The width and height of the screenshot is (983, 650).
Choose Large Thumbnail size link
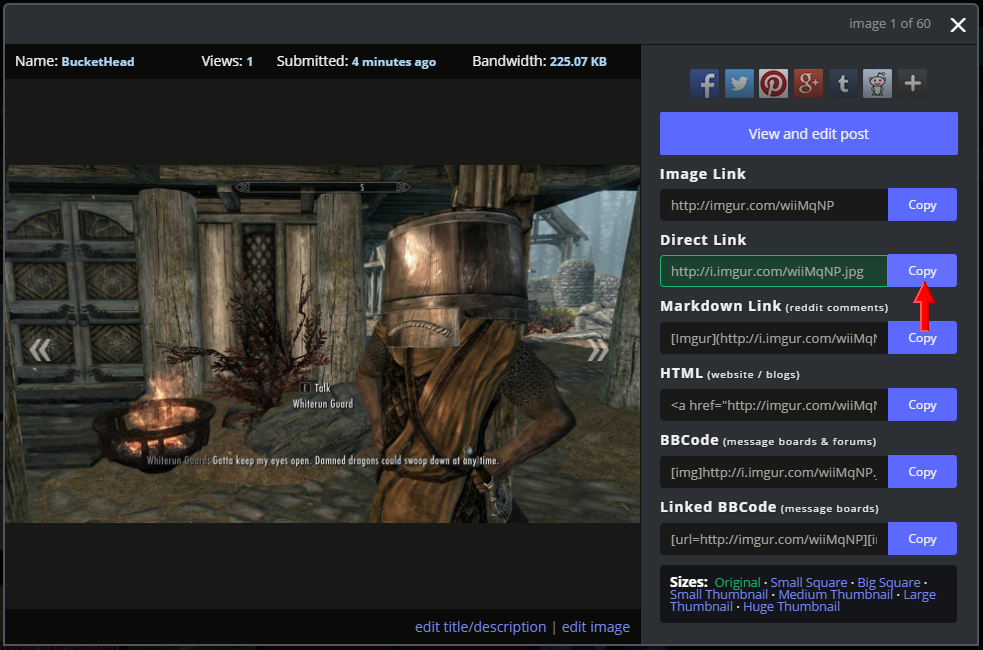point(920,595)
